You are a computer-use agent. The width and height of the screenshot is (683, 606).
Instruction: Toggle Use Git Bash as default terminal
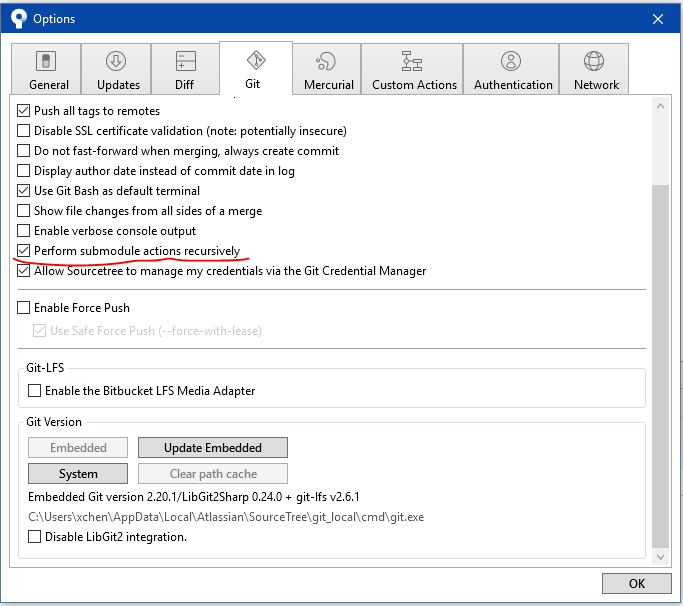click(x=24, y=190)
